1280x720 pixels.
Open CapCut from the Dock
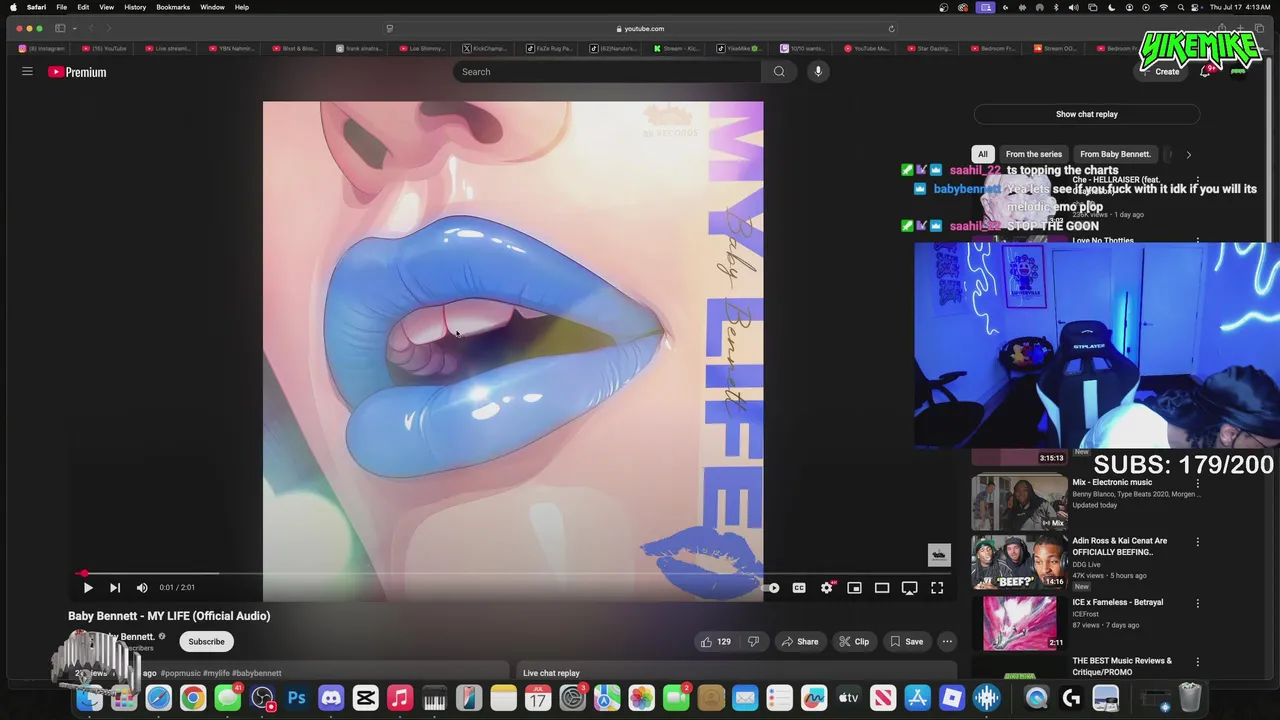(x=365, y=698)
